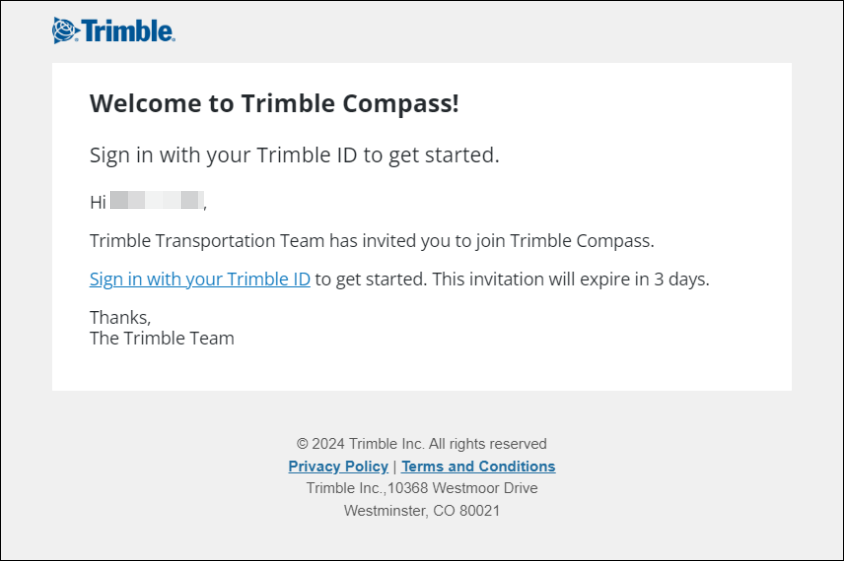This screenshot has width=844, height=561.
Task: Click the 'Hi' greeting word
Action: (98, 202)
